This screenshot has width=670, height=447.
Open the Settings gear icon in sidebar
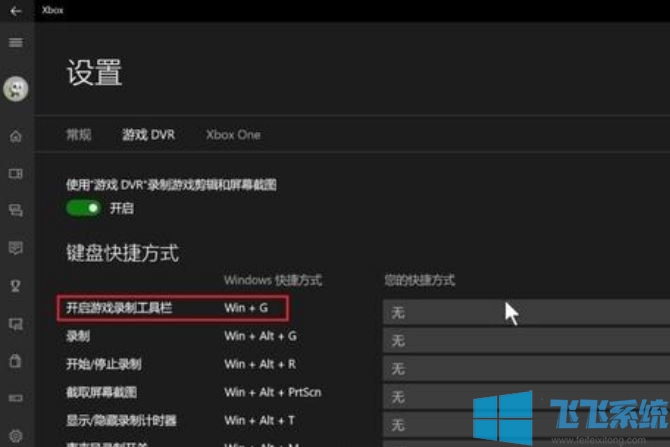15,435
